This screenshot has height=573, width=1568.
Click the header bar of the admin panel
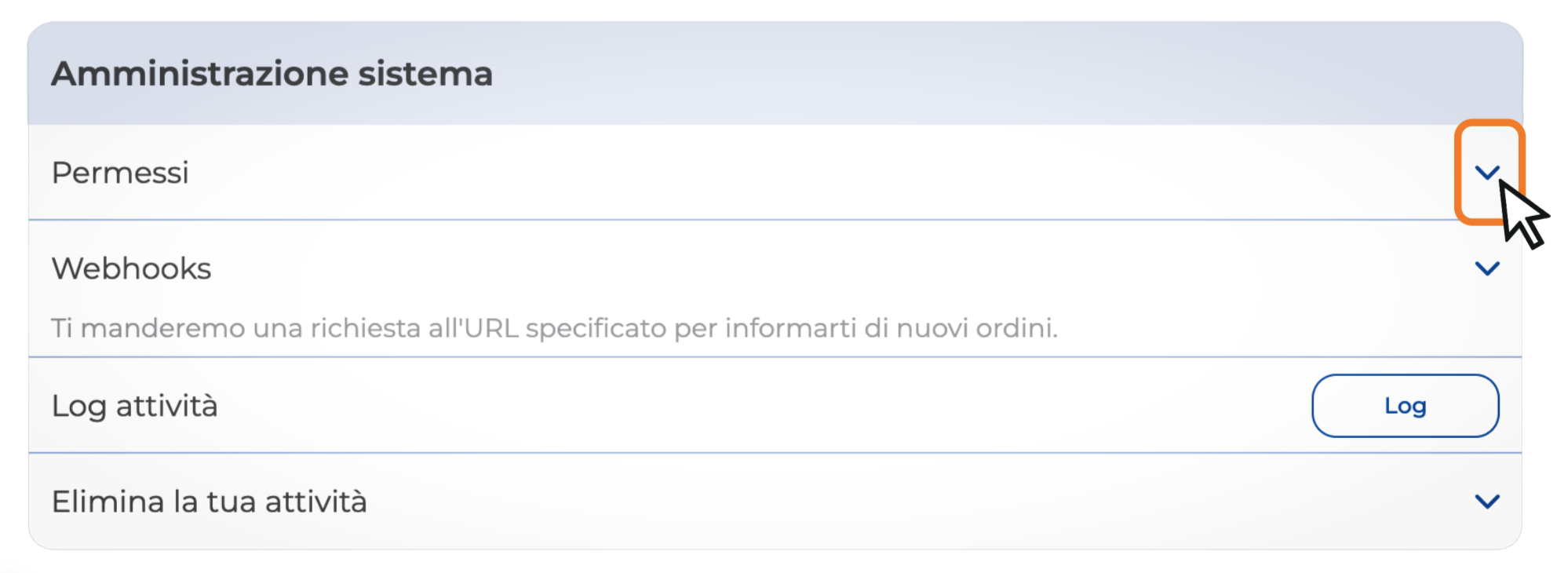(x=942, y=74)
